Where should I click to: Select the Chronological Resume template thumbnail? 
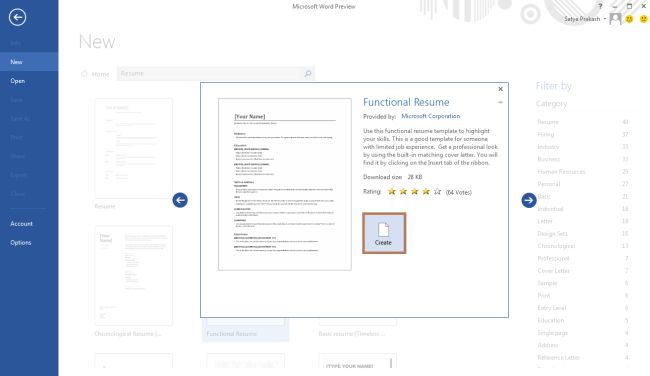pyautogui.click(x=133, y=275)
